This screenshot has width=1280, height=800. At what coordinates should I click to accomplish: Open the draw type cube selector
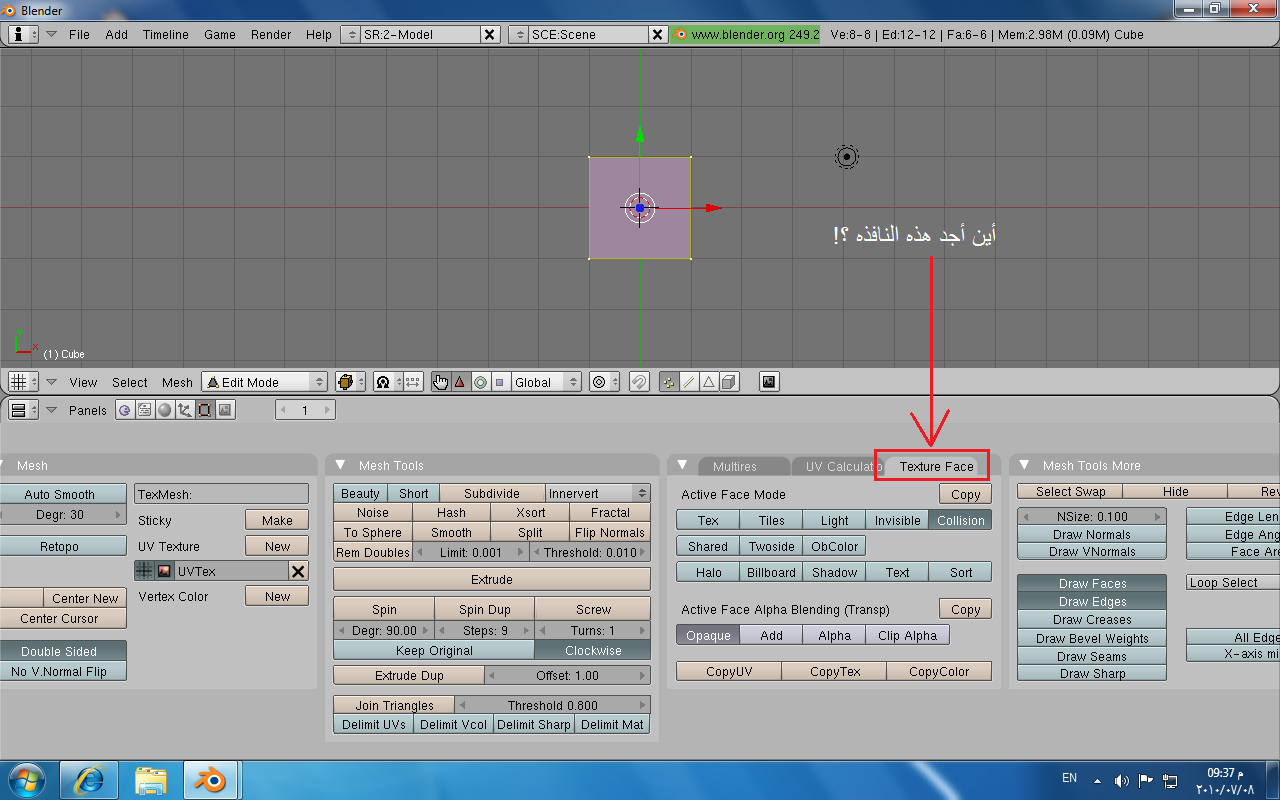pyautogui.click(x=350, y=382)
